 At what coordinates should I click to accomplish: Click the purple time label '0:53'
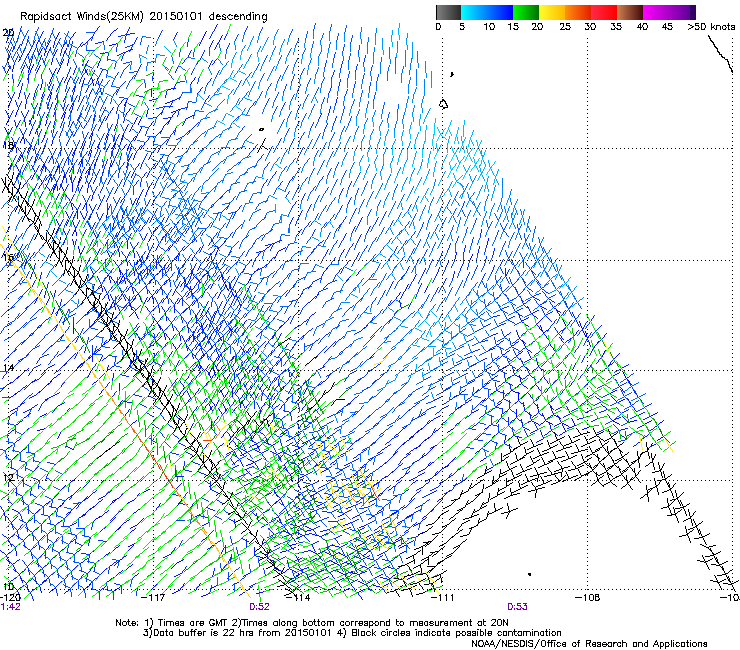517,607
